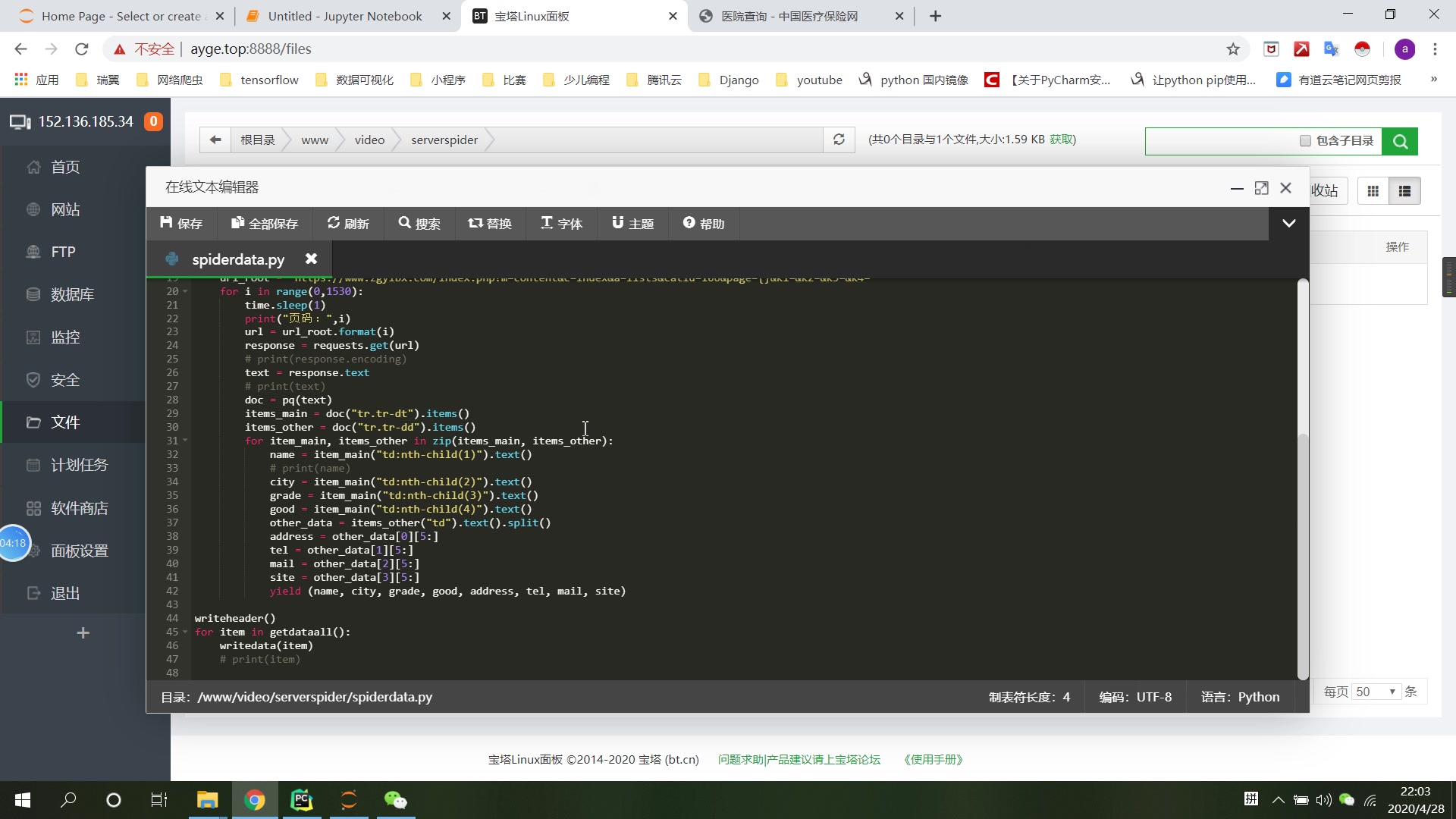Switch file view to grid icons
The width and height of the screenshot is (1456, 819).
[x=1373, y=191]
